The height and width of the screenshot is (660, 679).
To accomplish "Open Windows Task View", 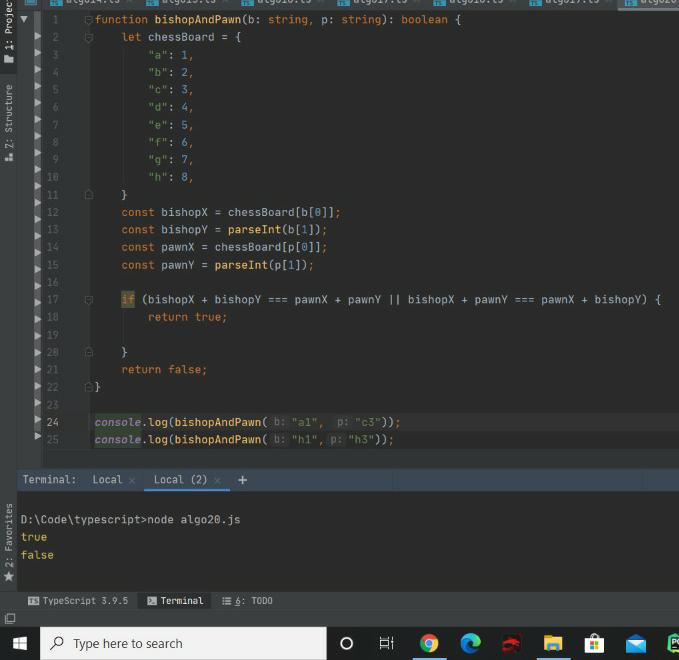I will pyautogui.click(x=387, y=643).
